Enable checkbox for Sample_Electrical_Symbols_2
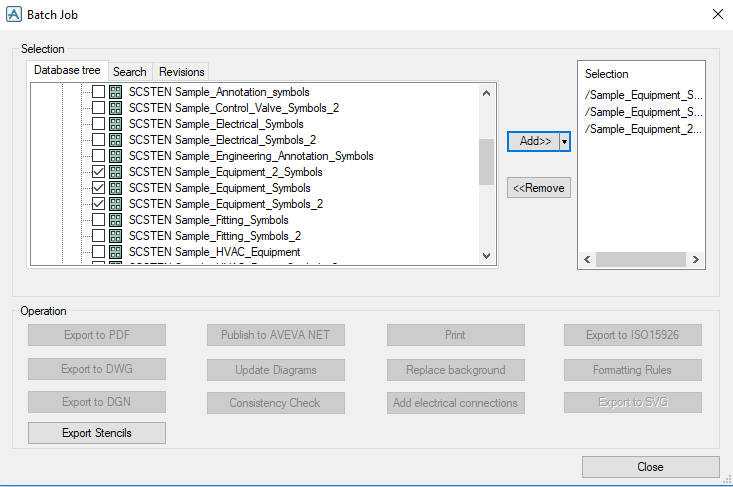The image size is (733, 487). 98,140
